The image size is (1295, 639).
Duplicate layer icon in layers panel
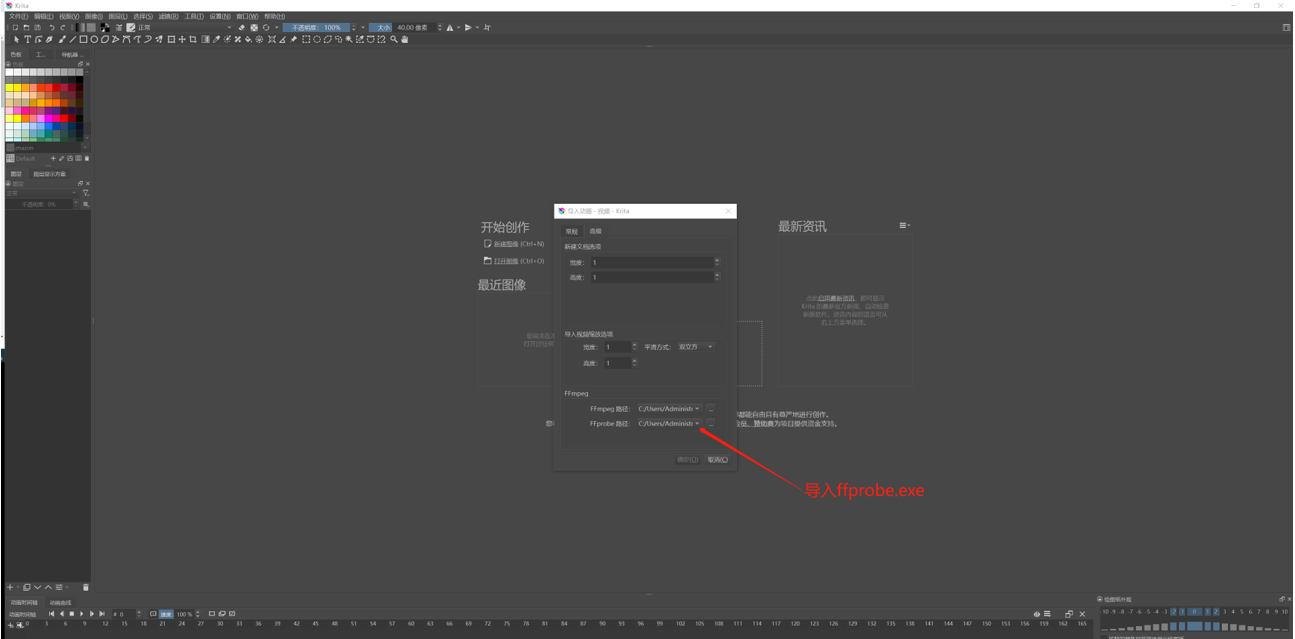tap(27, 587)
